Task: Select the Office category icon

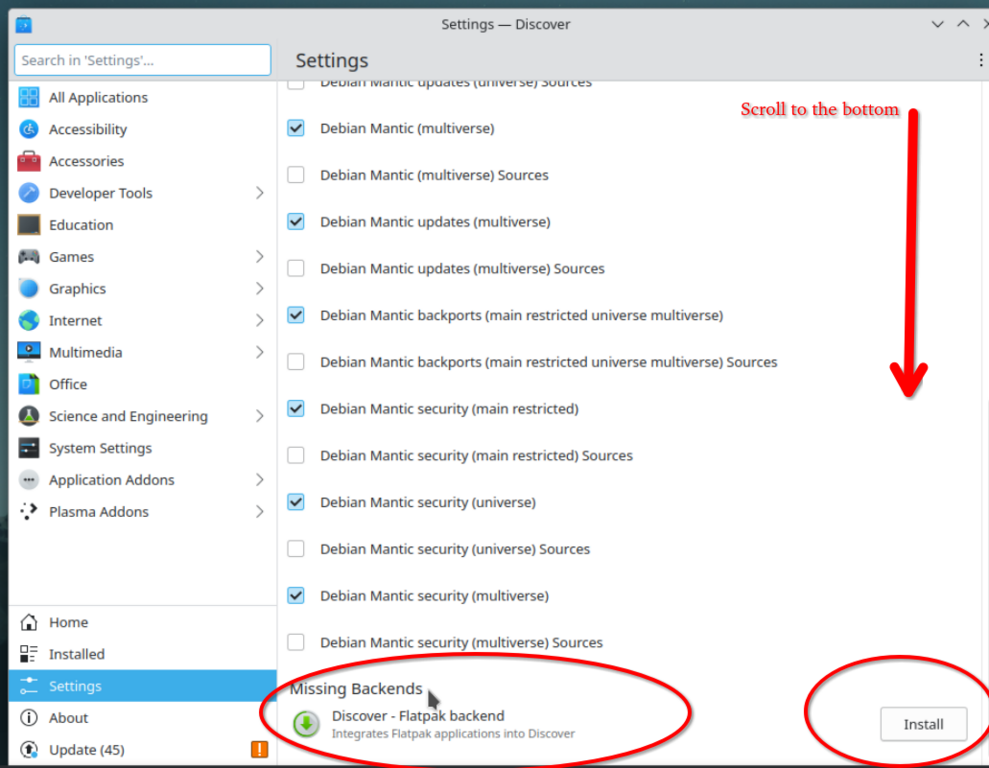Action: click(x=29, y=384)
